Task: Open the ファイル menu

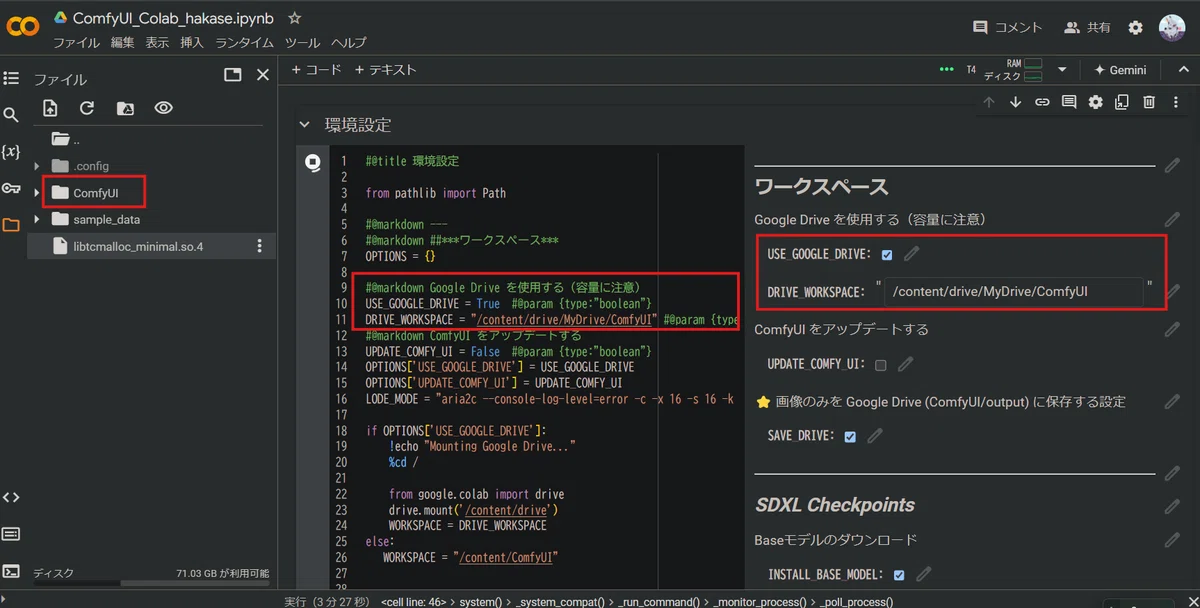Action: point(76,43)
